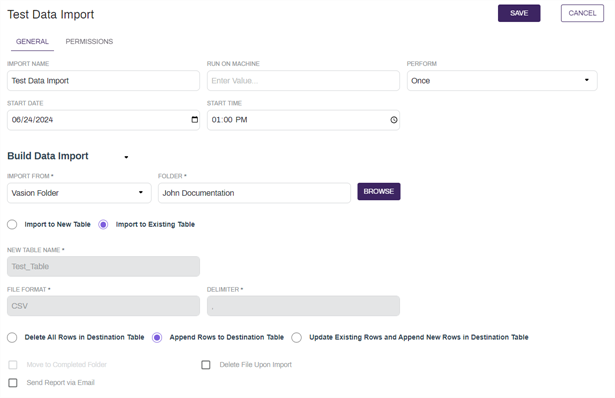Click the Start Time field value

coord(229,120)
